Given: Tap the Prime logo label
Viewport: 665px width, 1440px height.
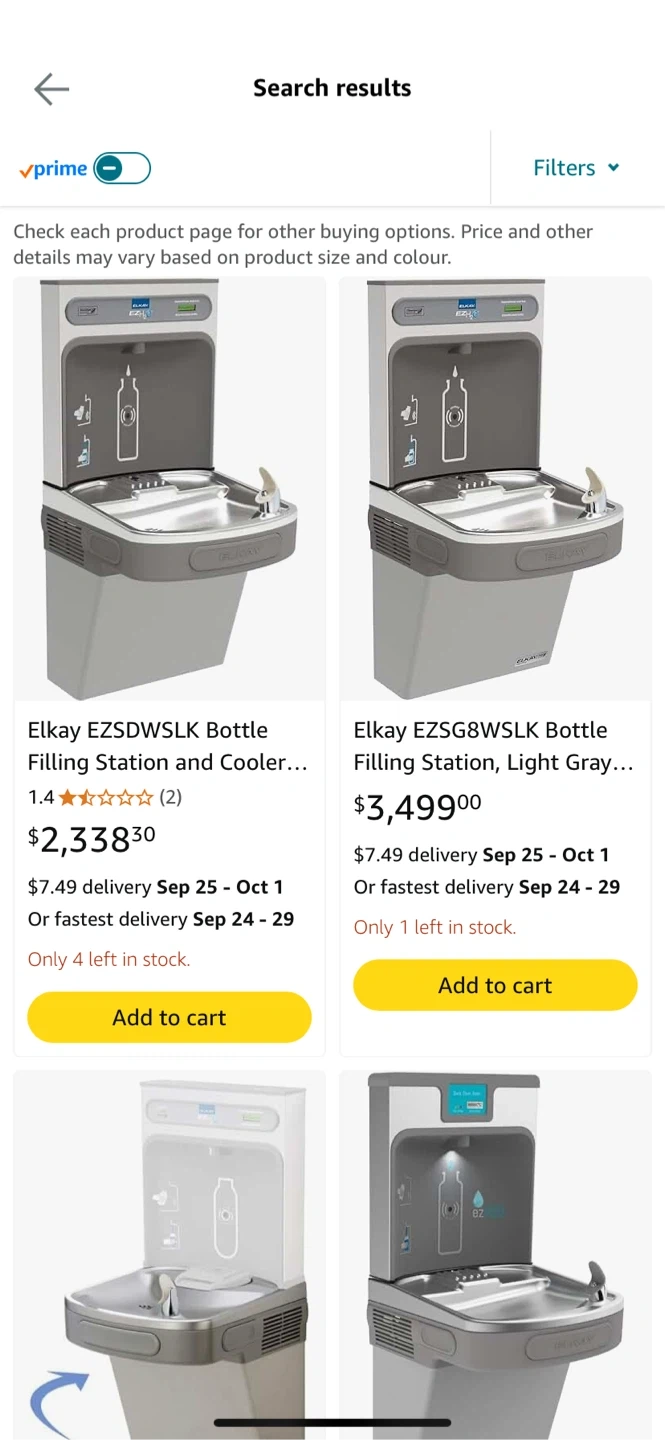Looking at the screenshot, I should point(53,169).
